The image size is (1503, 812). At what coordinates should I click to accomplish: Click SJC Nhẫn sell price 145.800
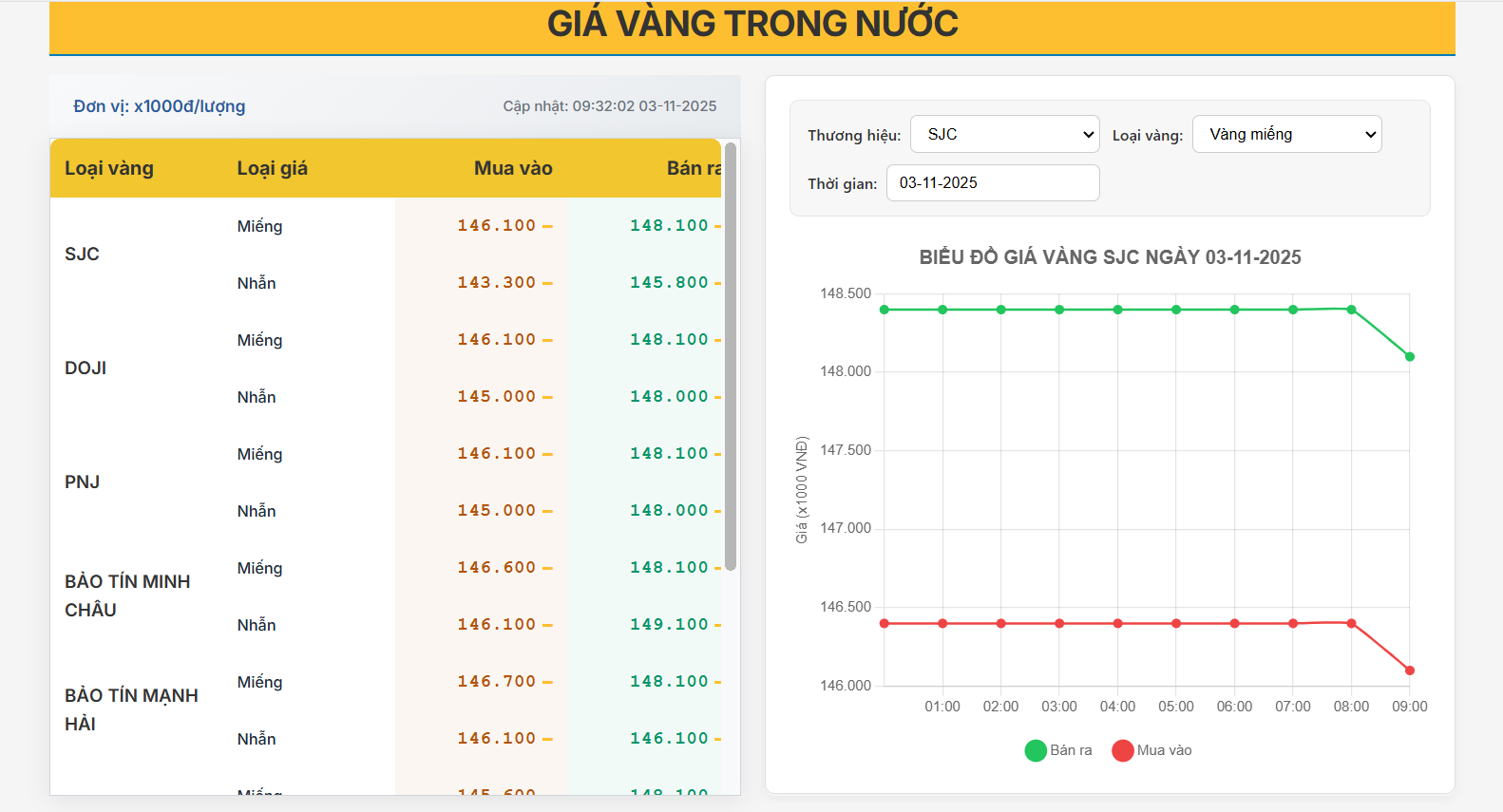[669, 283]
